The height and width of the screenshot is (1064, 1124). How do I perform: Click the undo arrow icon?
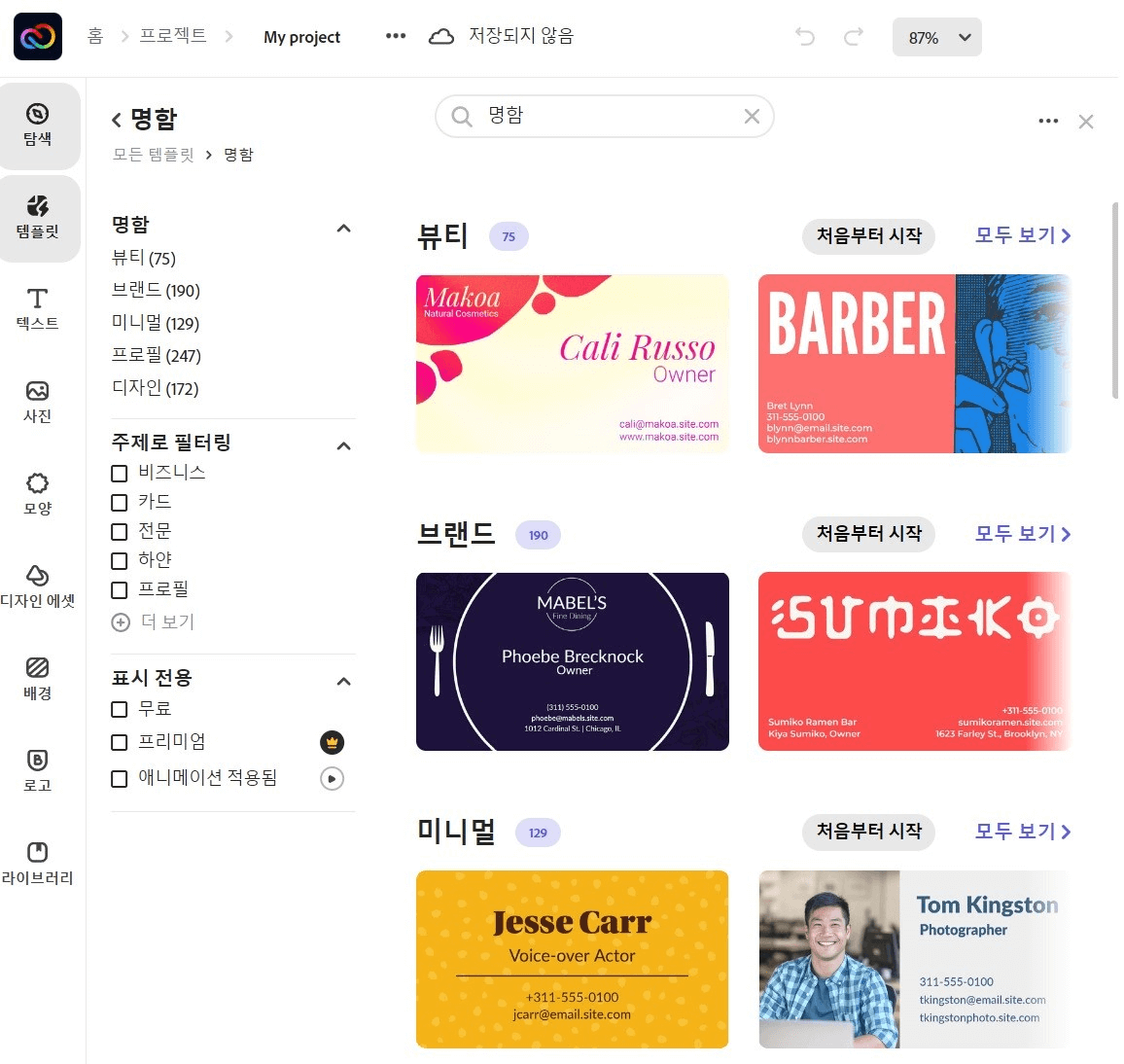[805, 37]
